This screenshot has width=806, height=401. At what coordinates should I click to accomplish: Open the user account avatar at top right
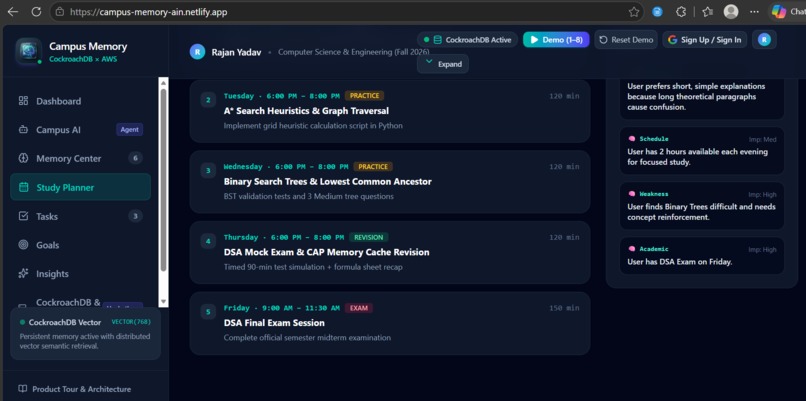tap(764, 40)
